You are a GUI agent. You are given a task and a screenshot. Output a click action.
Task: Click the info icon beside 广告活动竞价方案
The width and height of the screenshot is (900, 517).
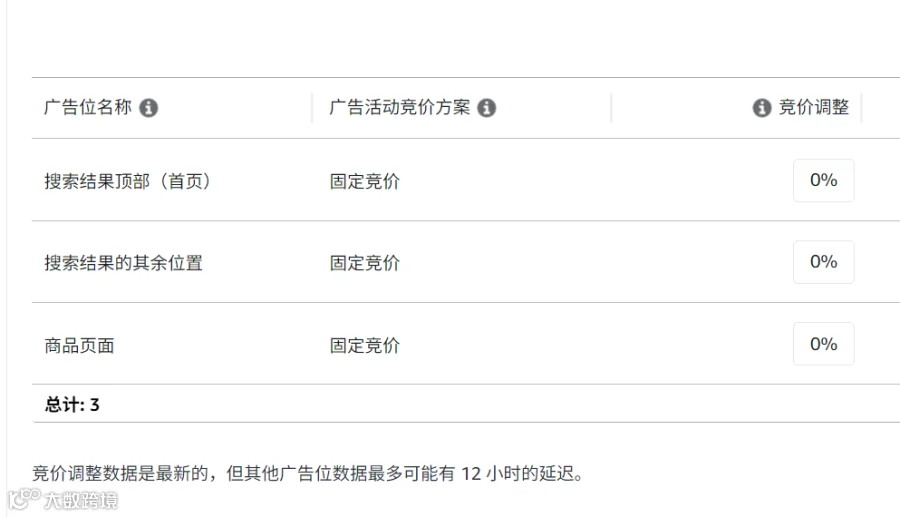tap(486, 107)
